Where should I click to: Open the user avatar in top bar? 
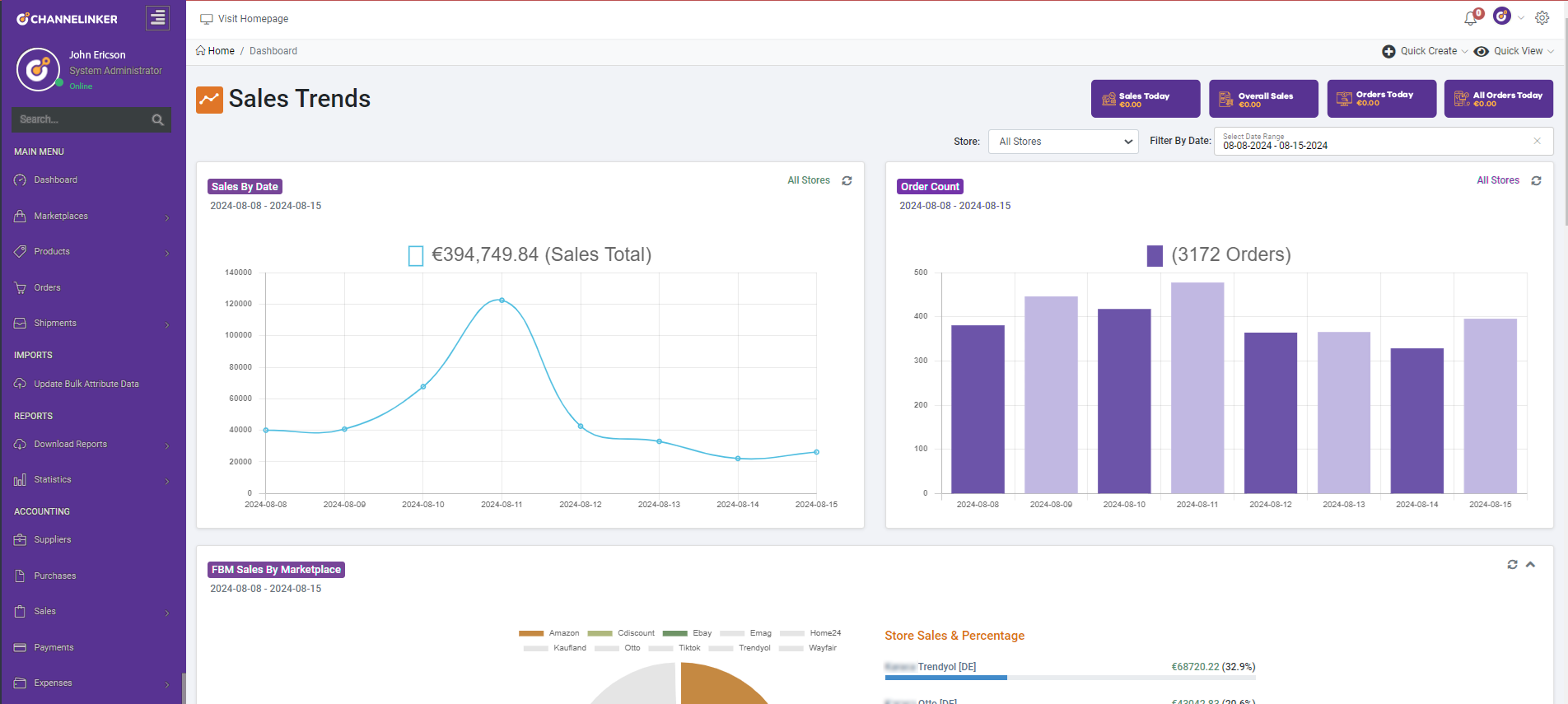coord(1502,16)
